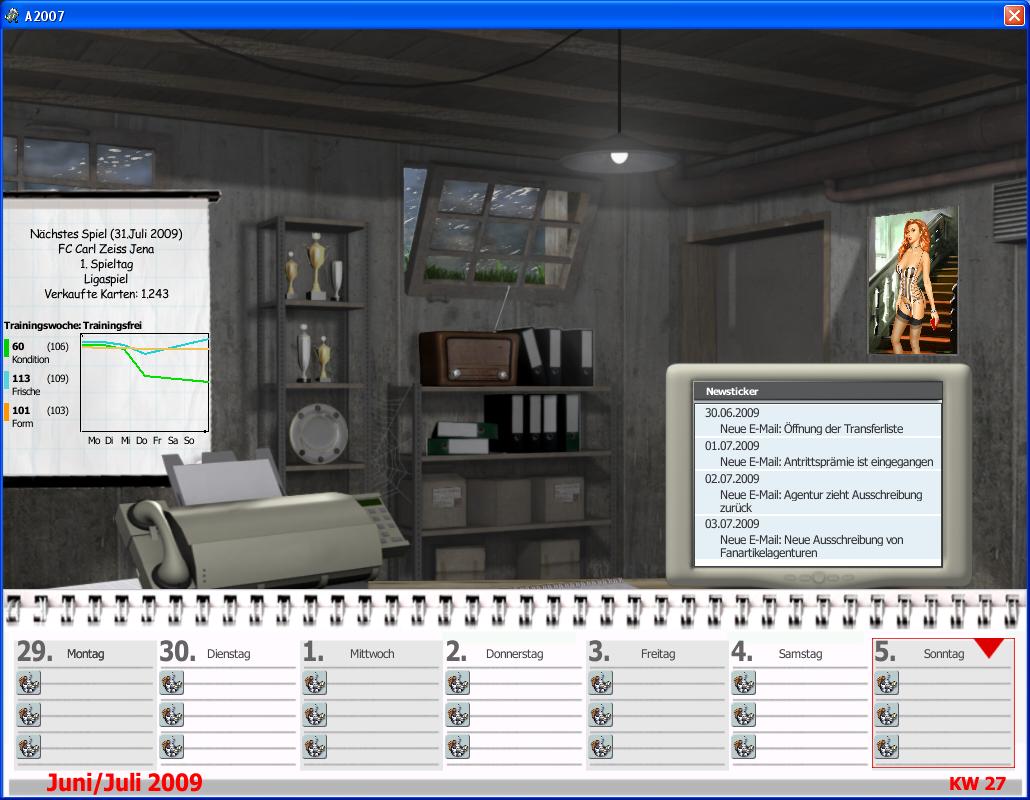The image size is (1030, 800).
Task: Open news 'Antrittsprämie ist eingegangen'
Action: 826,462
